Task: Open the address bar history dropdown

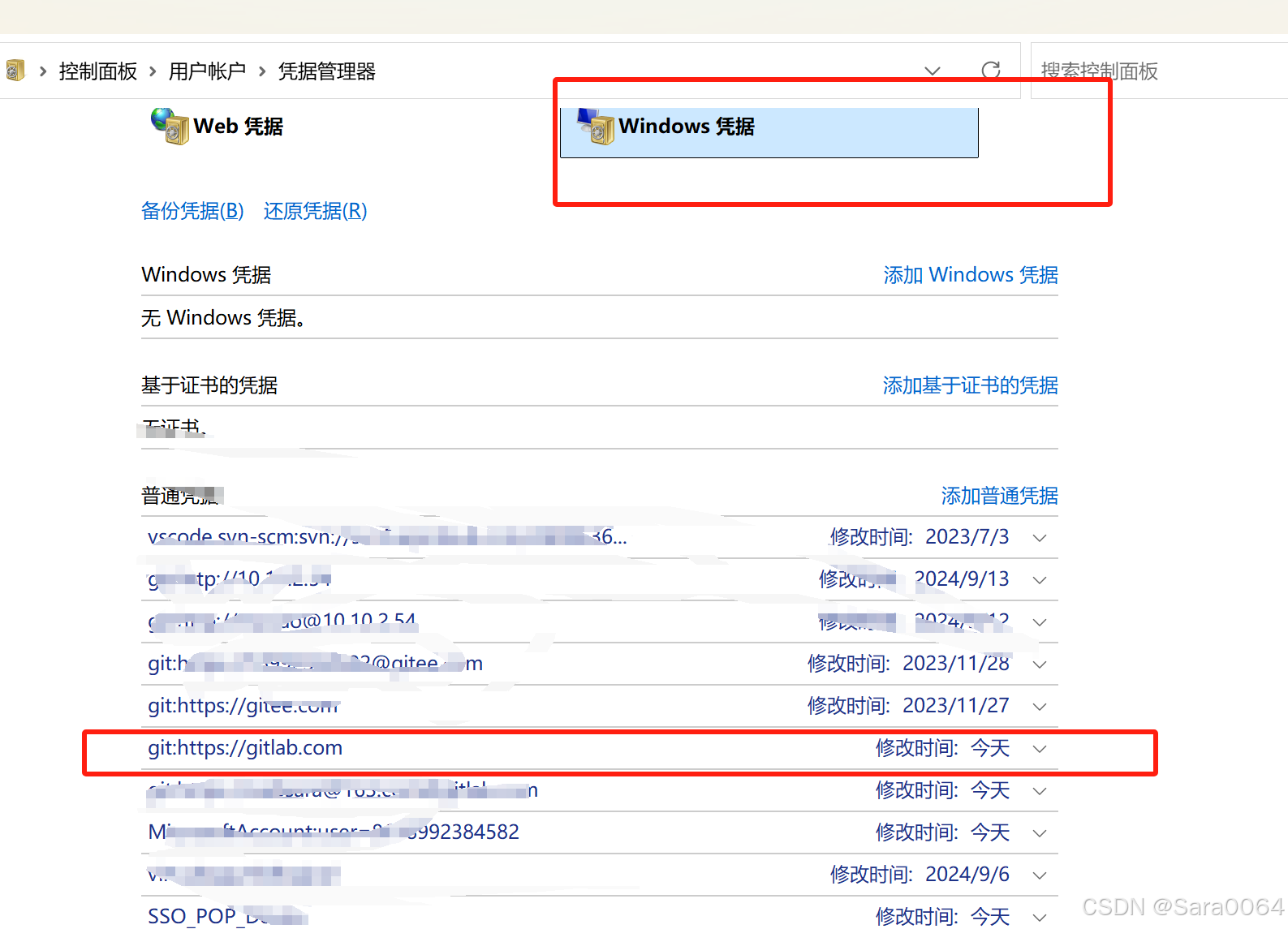Action: [933, 71]
